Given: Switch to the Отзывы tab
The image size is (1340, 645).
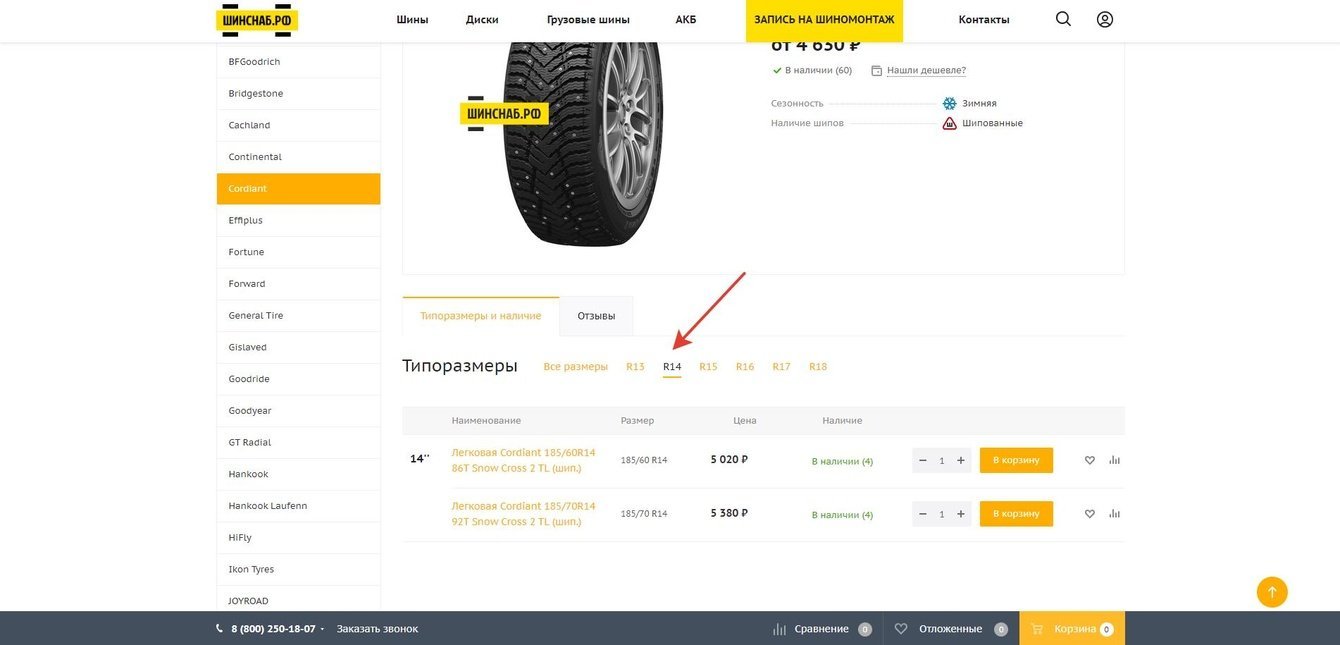Looking at the screenshot, I should 596,316.
